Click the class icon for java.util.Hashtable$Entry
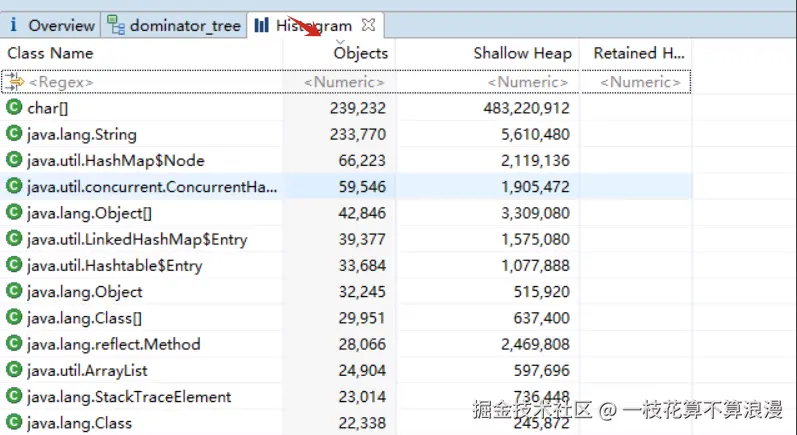Image resolution: width=797 pixels, height=435 pixels. (14, 265)
